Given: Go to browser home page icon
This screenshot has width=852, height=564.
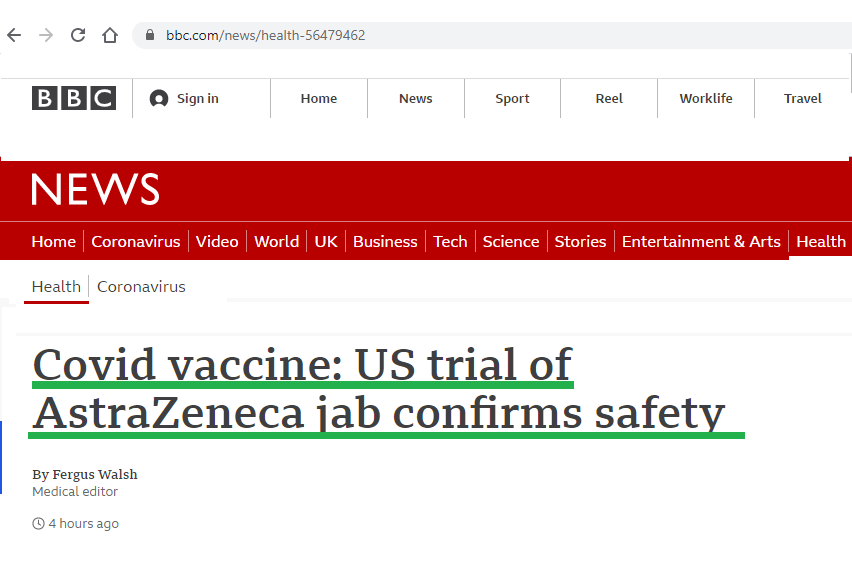Looking at the screenshot, I should coord(110,35).
